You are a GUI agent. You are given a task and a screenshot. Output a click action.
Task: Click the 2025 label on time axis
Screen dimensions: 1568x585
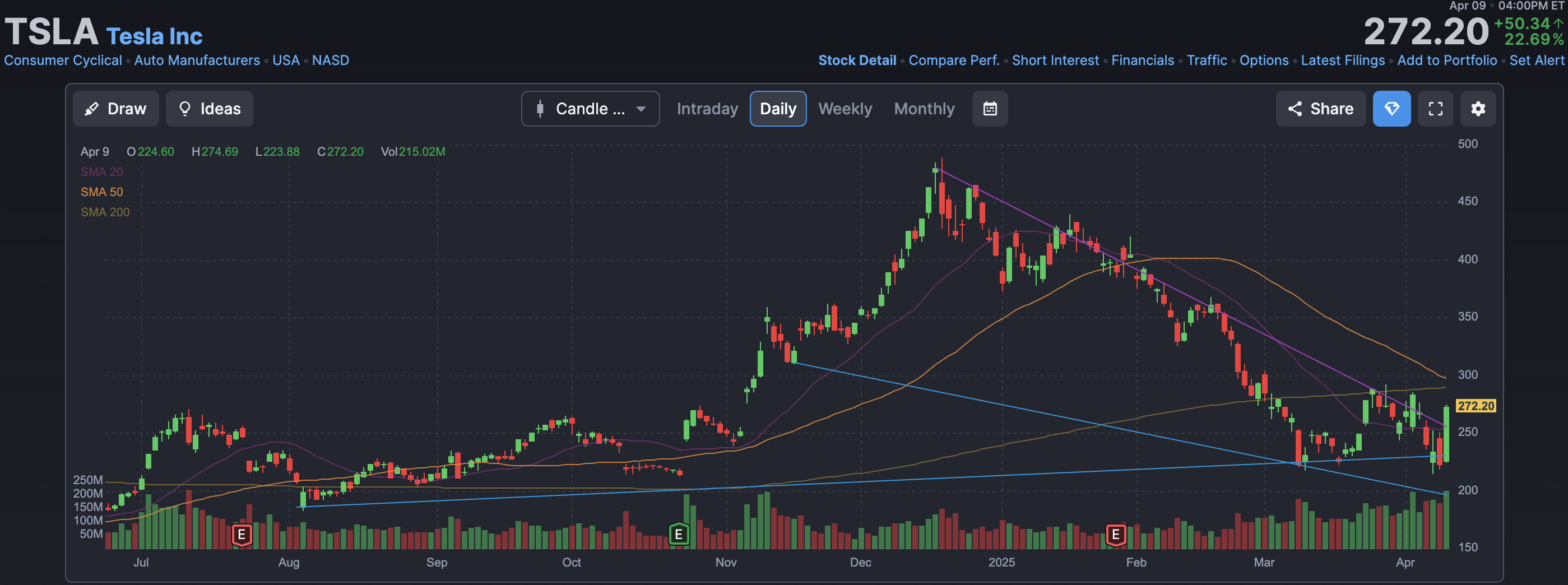coord(1001,562)
